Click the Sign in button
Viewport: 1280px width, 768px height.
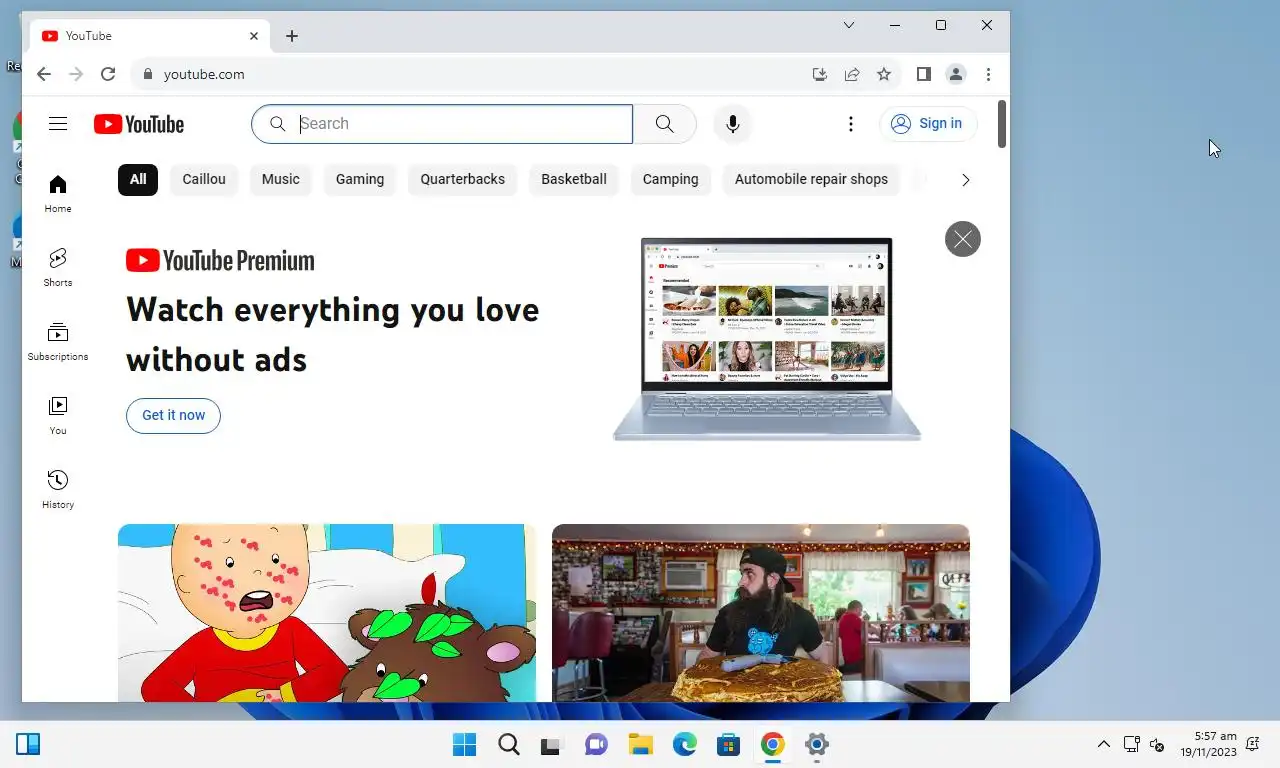click(928, 124)
